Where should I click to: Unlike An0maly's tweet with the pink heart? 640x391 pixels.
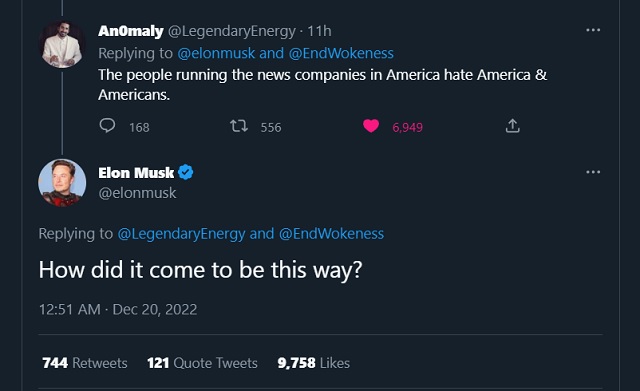coord(371,126)
